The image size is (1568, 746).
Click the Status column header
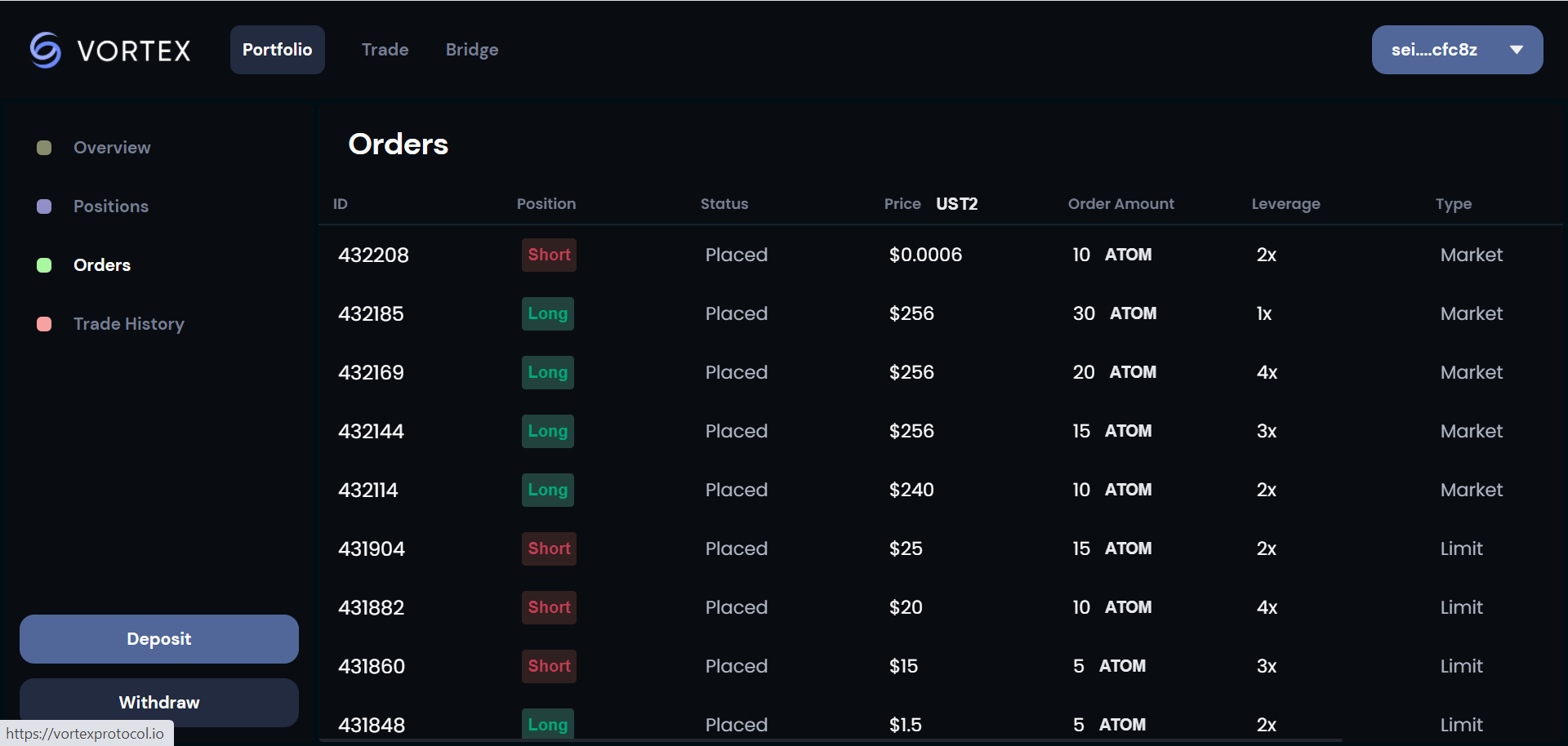[x=724, y=204]
